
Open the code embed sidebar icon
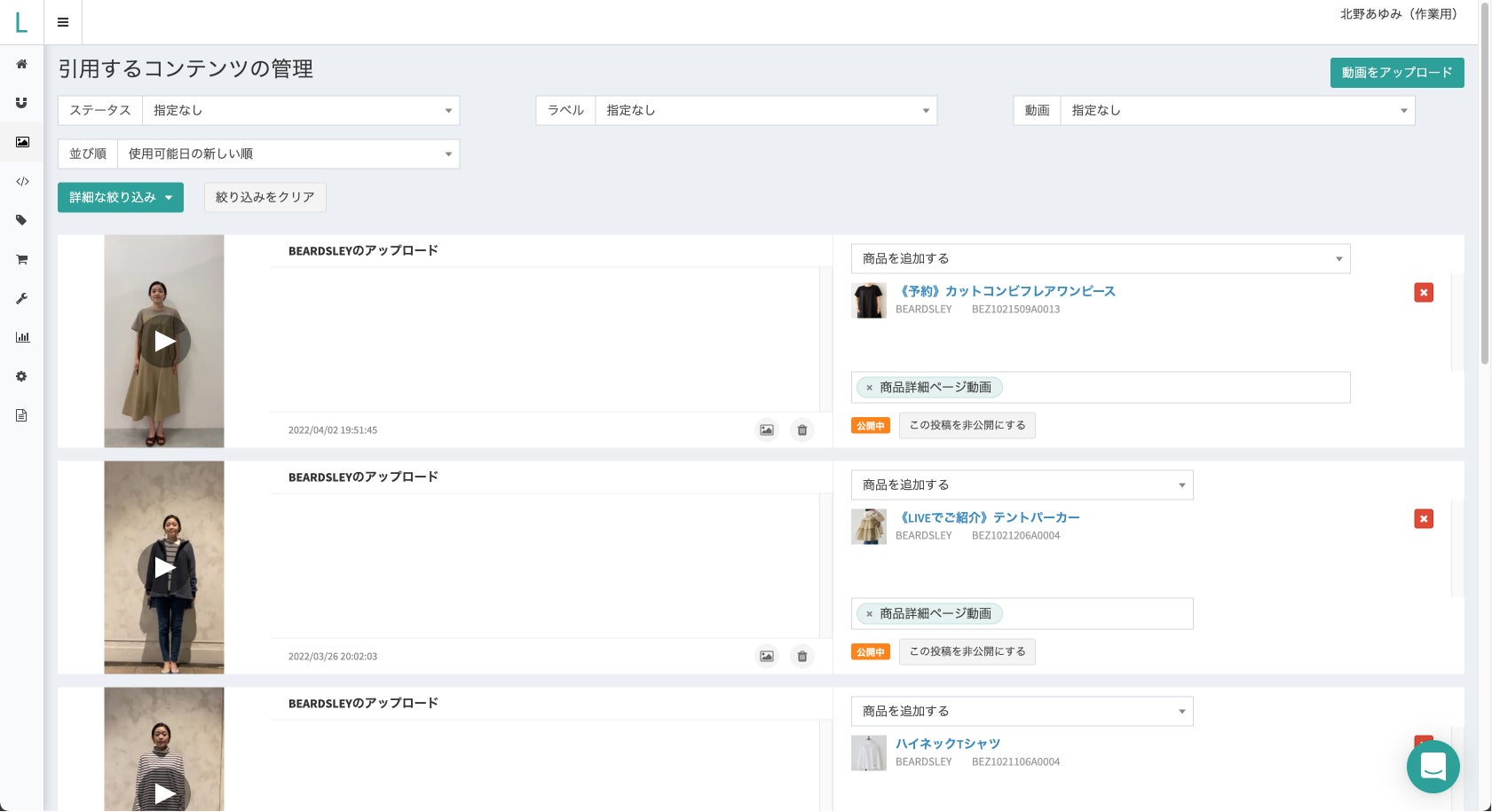[22, 181]
